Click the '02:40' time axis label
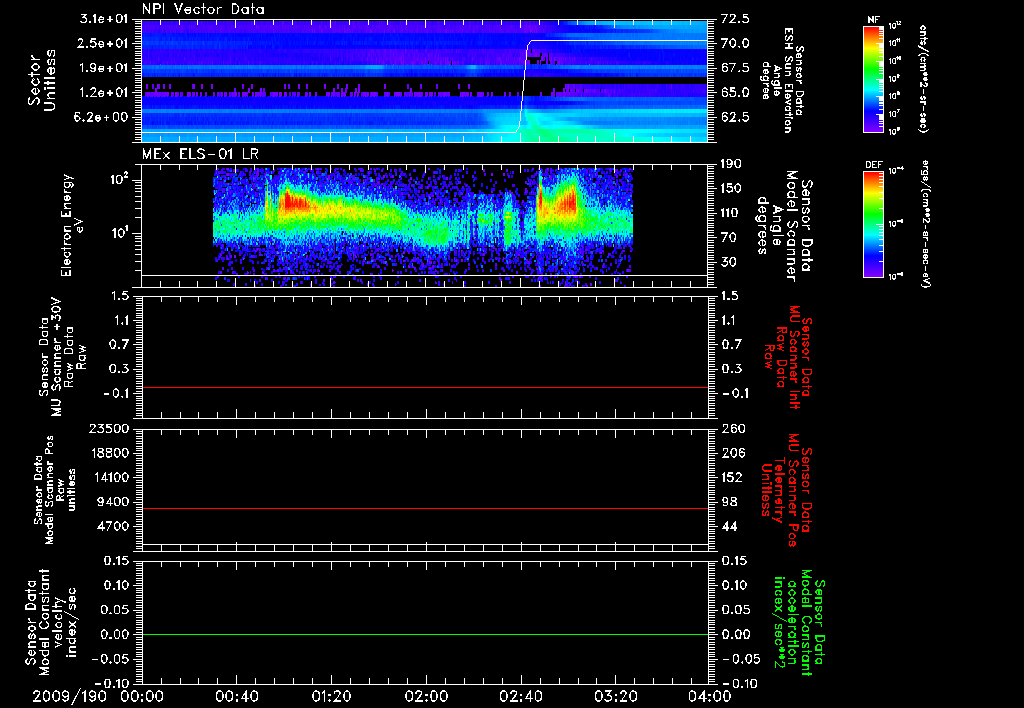The width and height of the screenshot is (1024, 708). click(x=521, y=696)
